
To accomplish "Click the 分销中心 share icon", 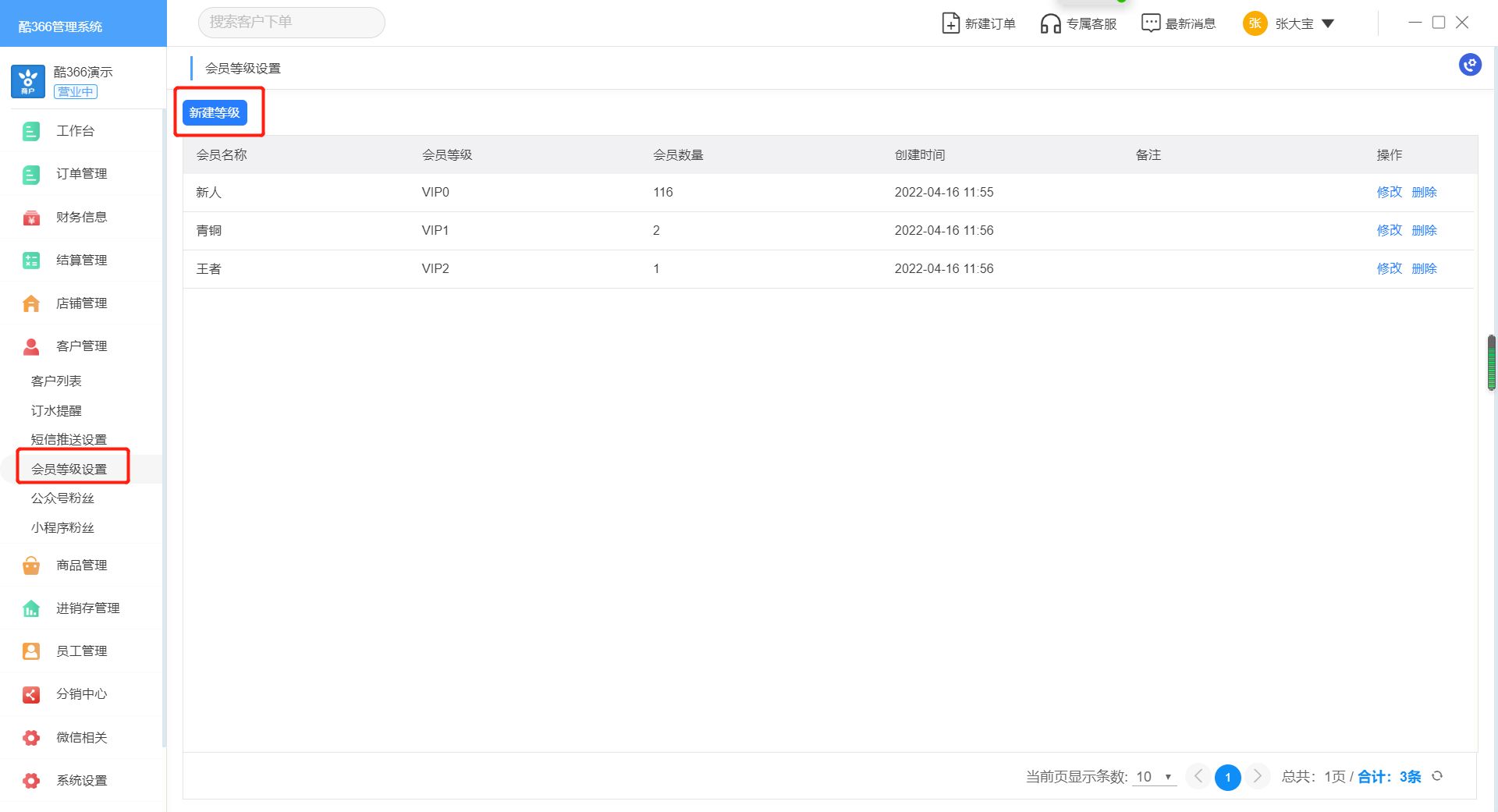I will (x=31, y=694).
